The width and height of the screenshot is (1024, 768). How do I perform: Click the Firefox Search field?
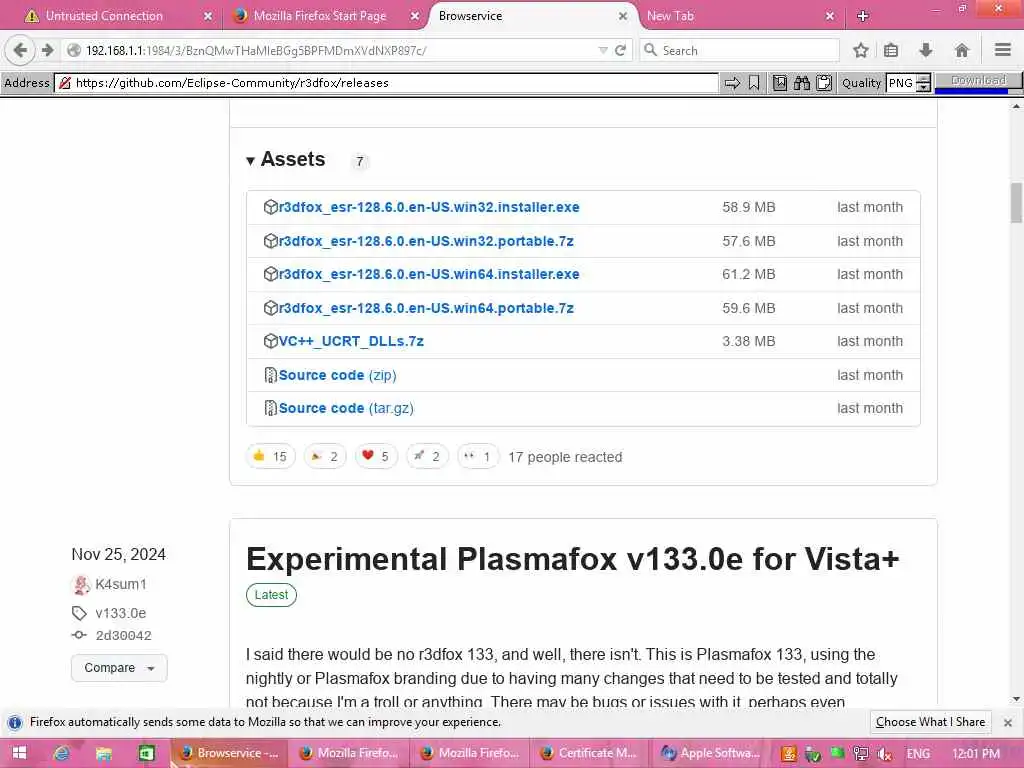[x=740, y=50]
